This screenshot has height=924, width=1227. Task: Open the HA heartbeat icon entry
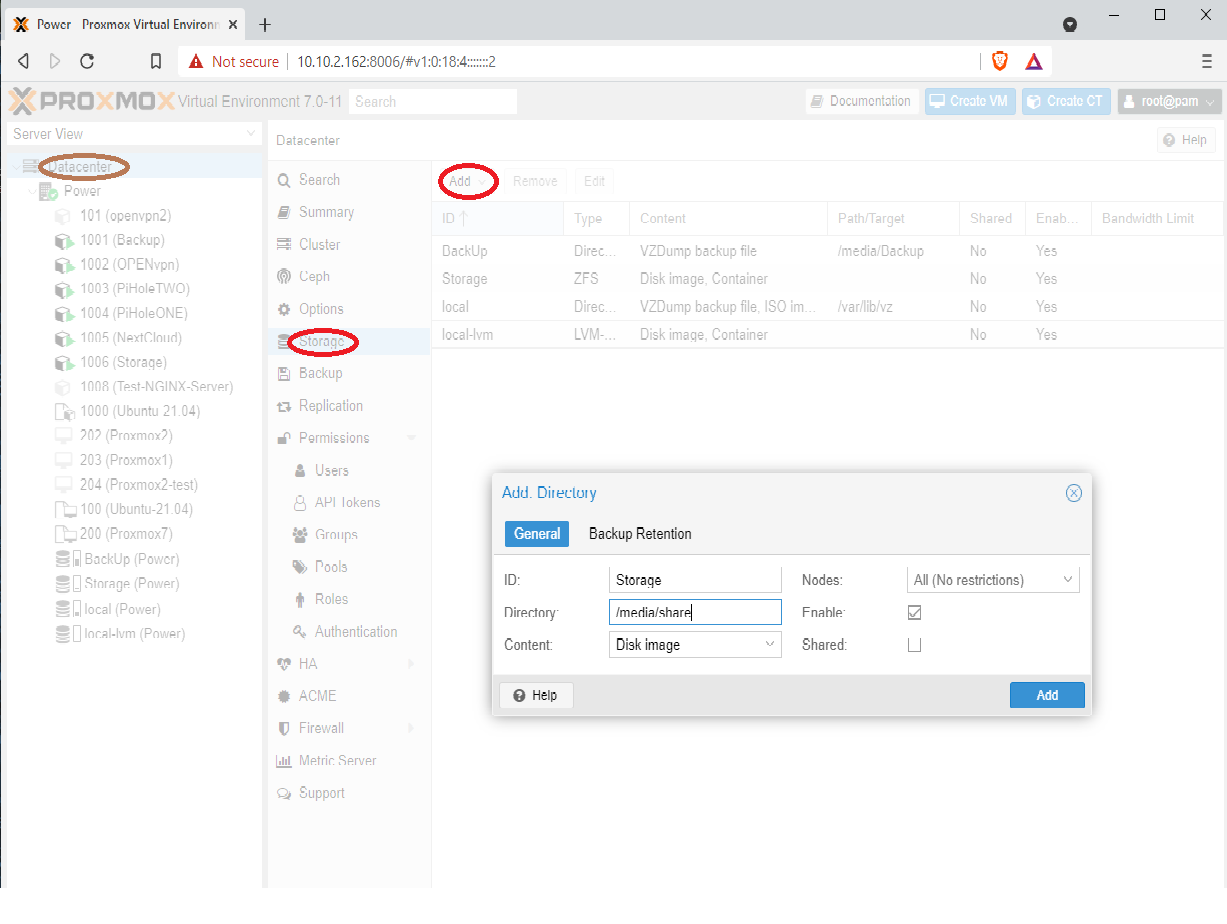point(284,664)
